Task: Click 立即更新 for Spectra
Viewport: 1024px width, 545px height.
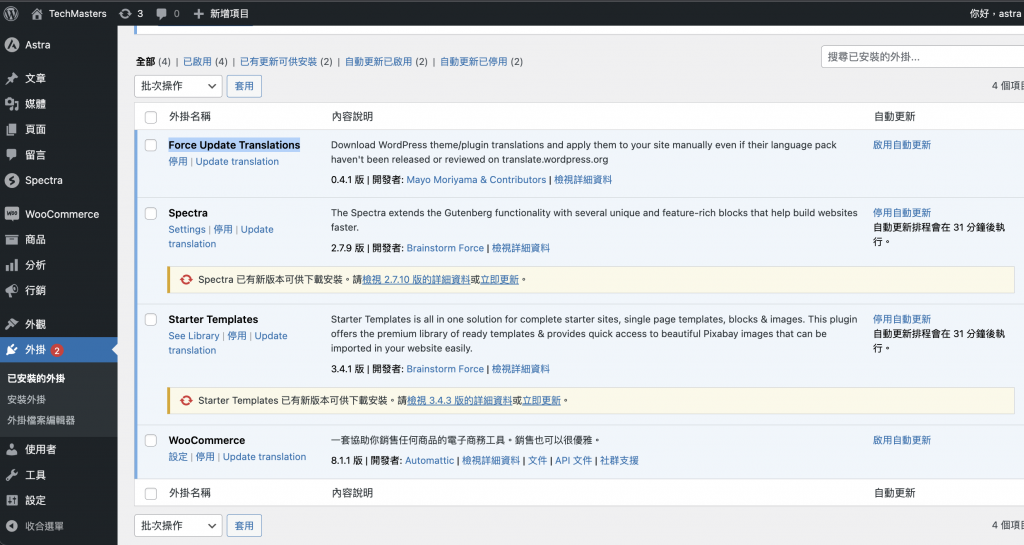Action: (499, 279)
